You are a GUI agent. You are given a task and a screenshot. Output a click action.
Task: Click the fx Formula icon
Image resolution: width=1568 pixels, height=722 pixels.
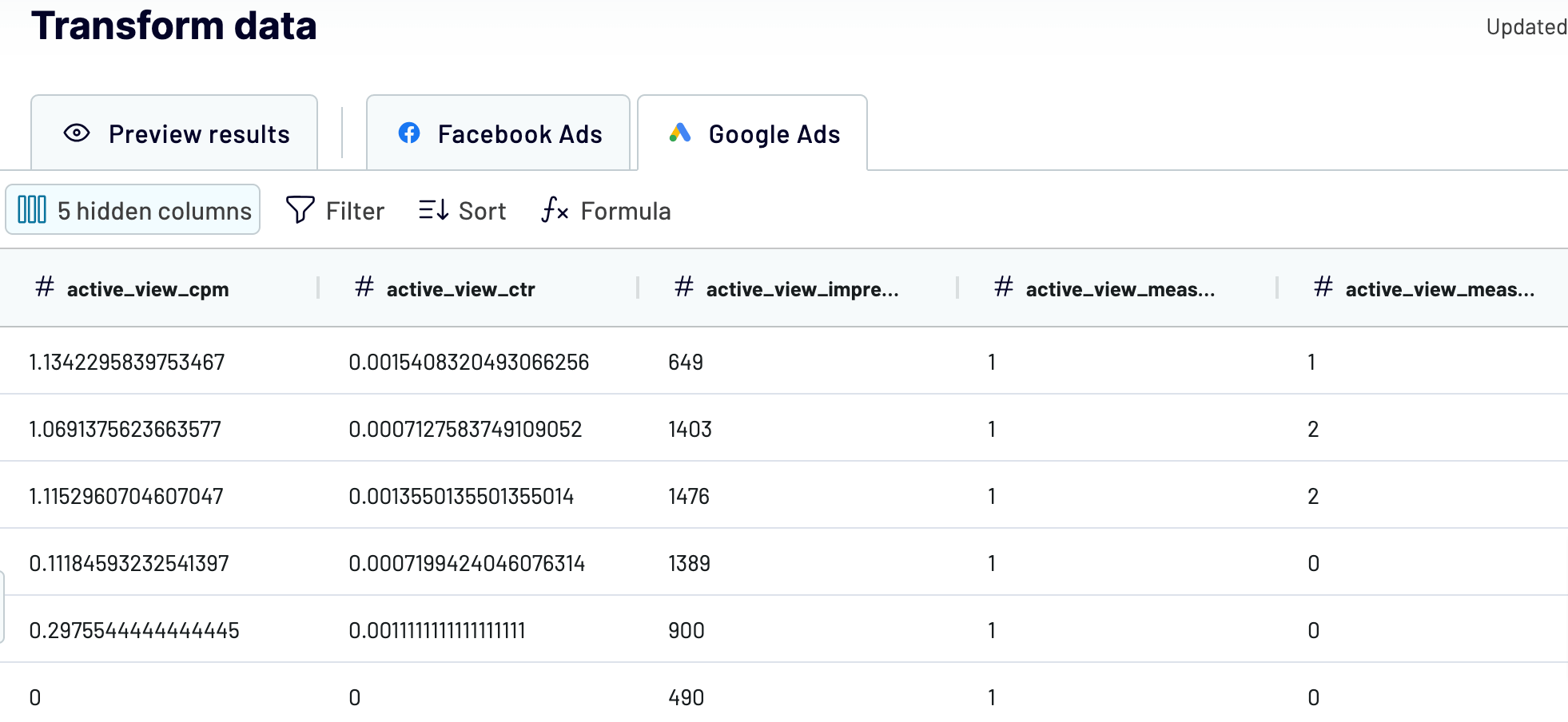pyautogui.click(x=553, y=211)
